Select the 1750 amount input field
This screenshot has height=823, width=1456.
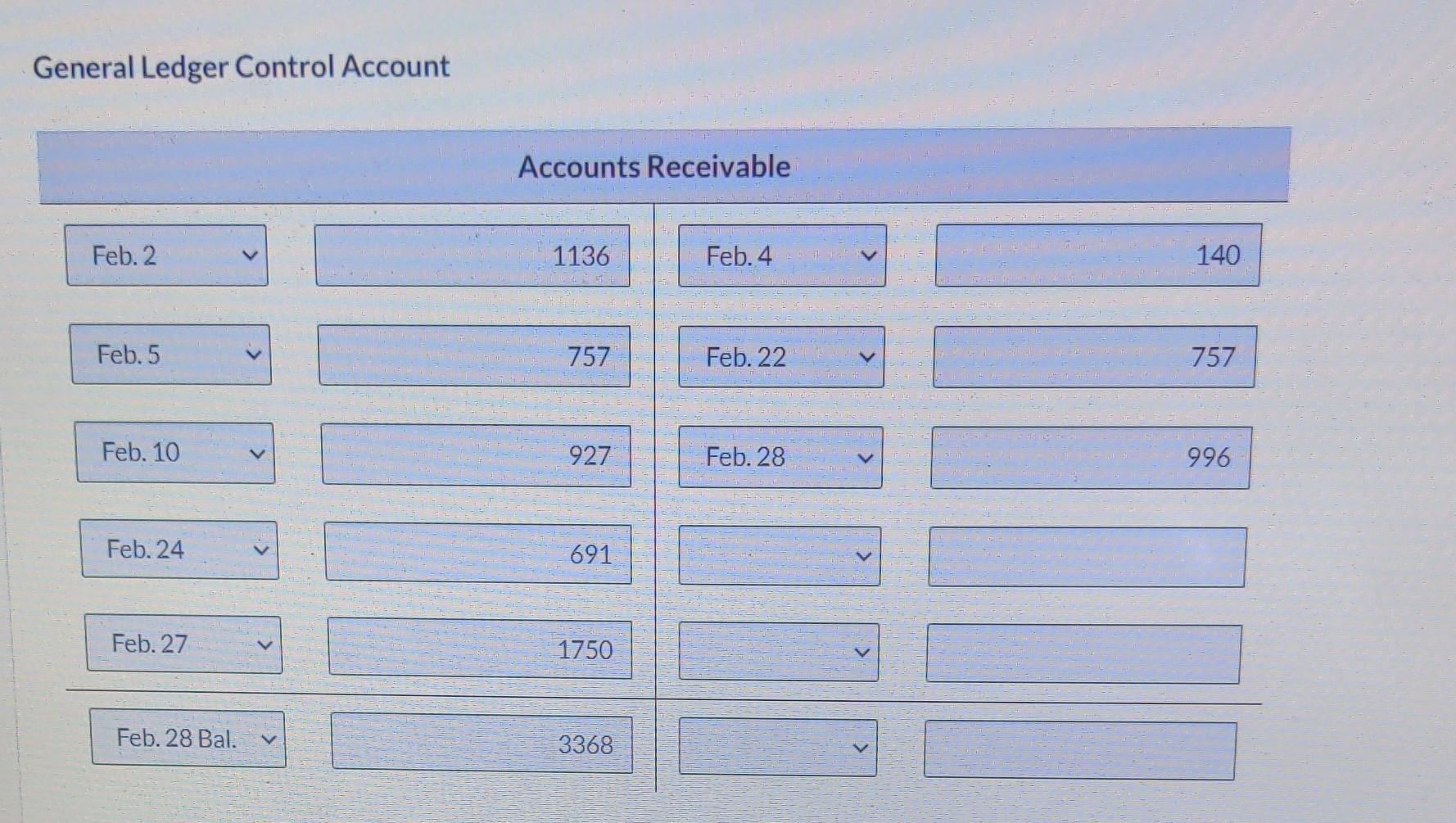point(479,650)
